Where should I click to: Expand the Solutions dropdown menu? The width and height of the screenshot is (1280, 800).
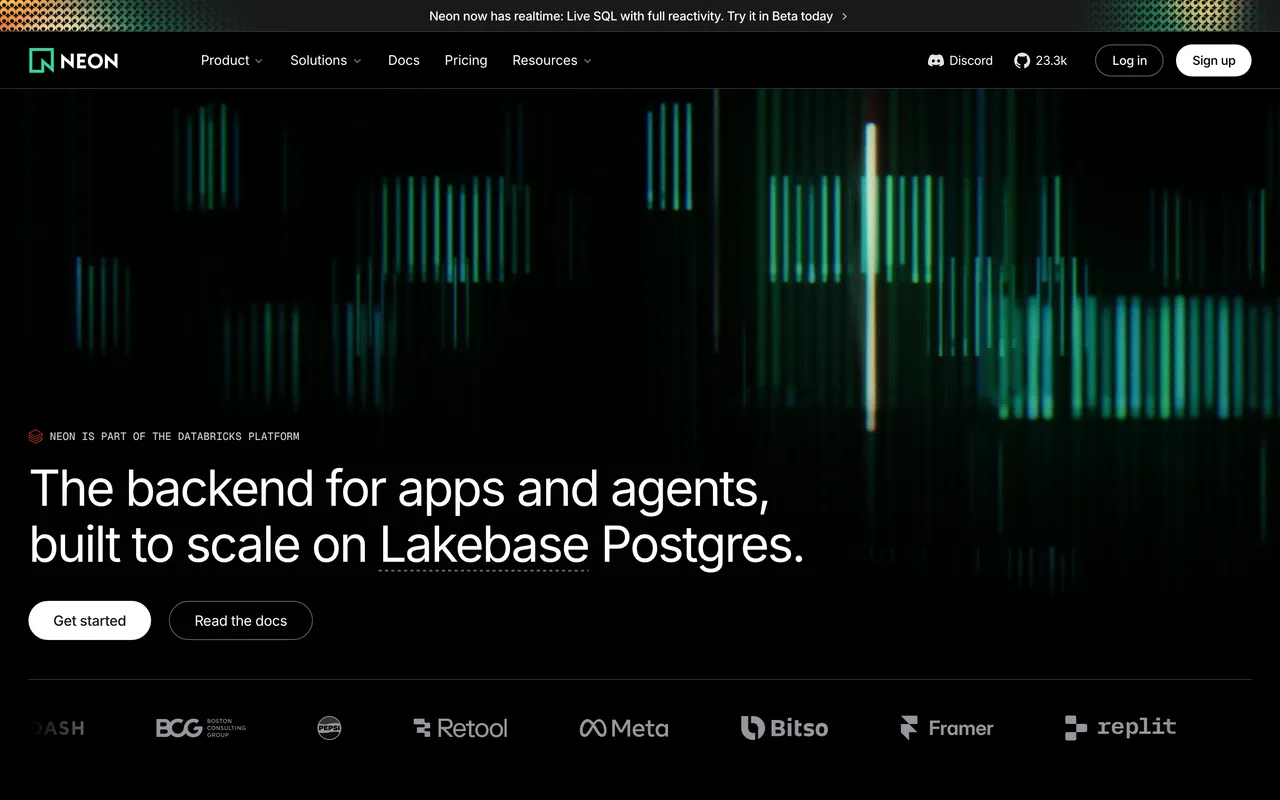click(x=326, y=61)
